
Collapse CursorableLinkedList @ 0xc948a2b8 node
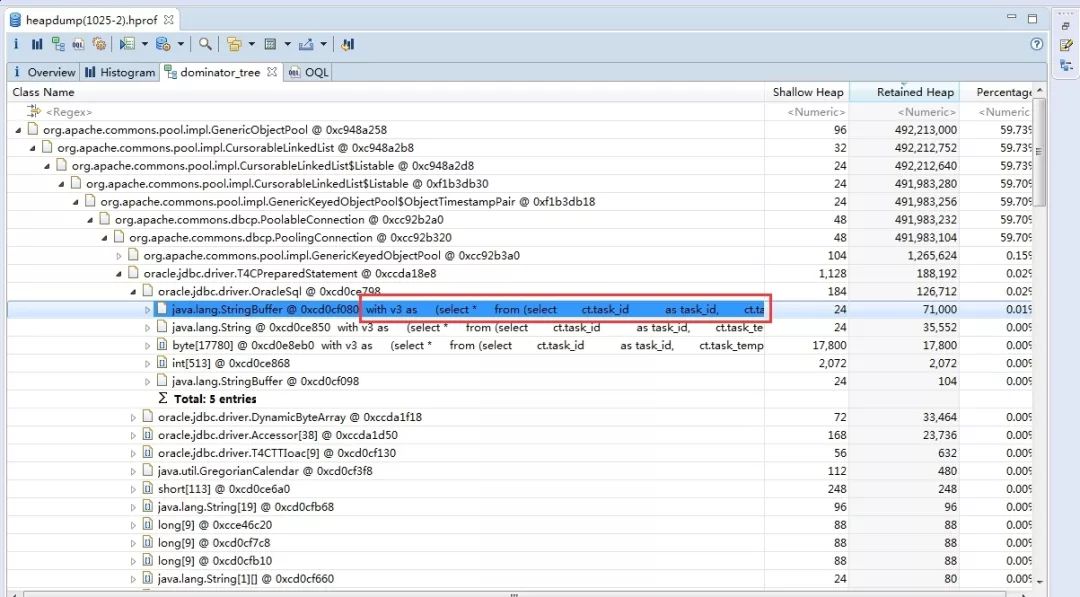(x=33, y=147)
